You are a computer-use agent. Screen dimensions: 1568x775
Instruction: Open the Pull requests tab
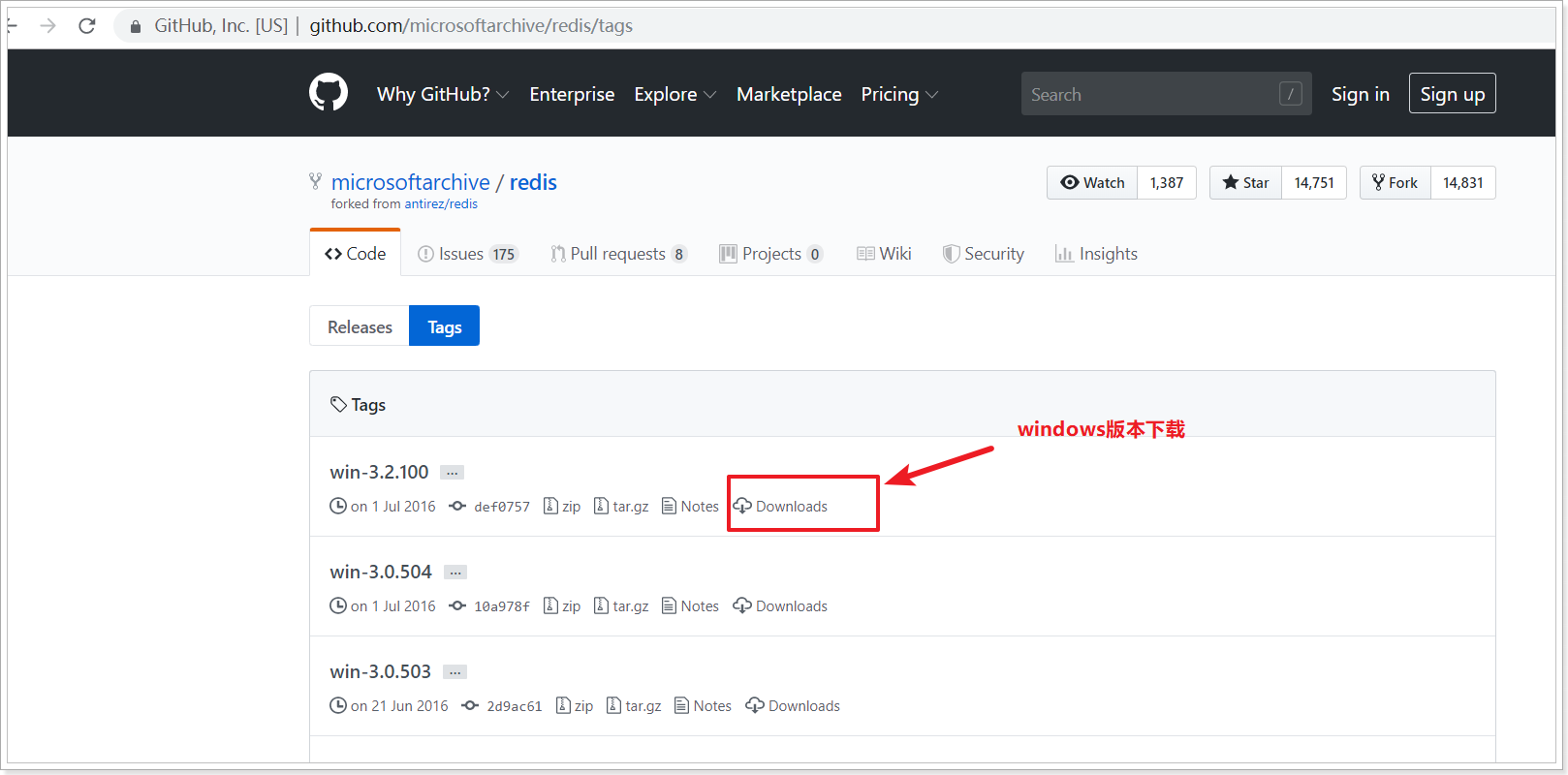pos(618,254)
